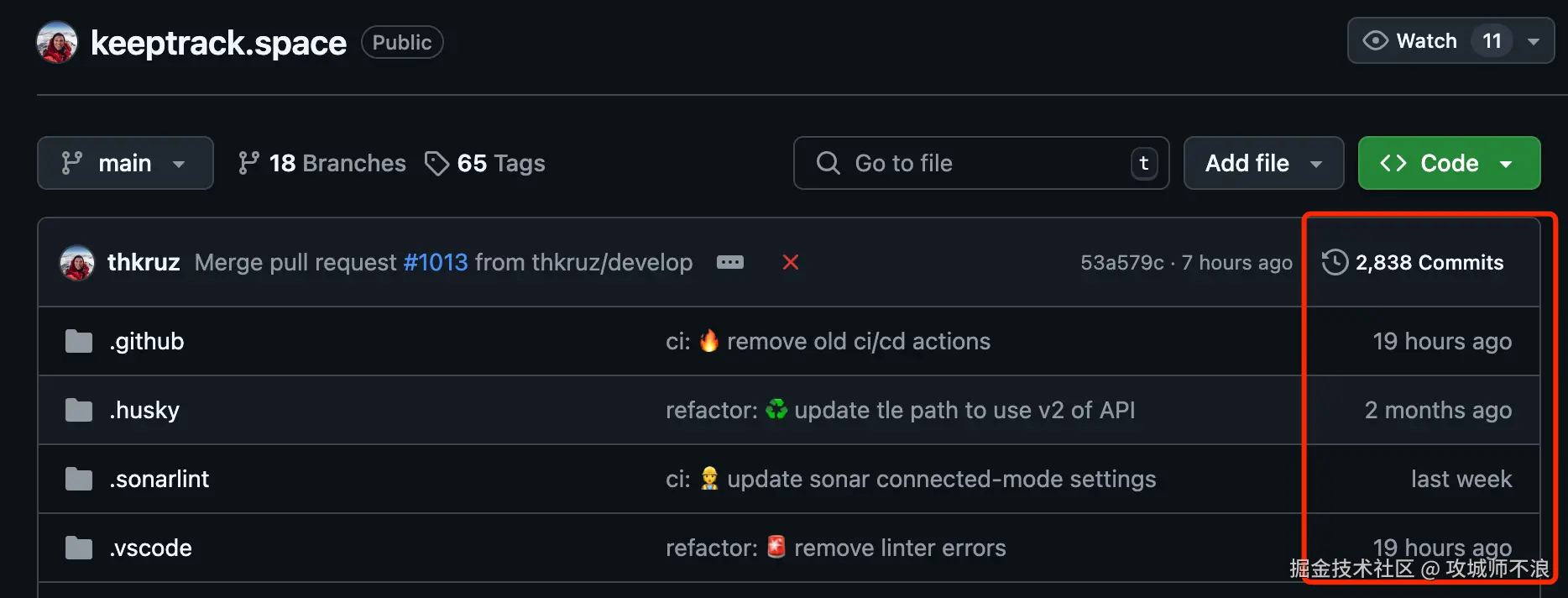Open commit hash 53a579c
1568x598 pixels.
(x=1121, y=263)
